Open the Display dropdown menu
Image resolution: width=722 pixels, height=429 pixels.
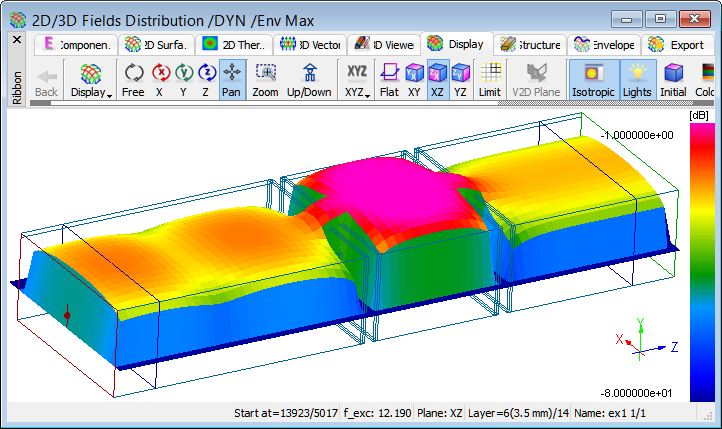point(90,80)
